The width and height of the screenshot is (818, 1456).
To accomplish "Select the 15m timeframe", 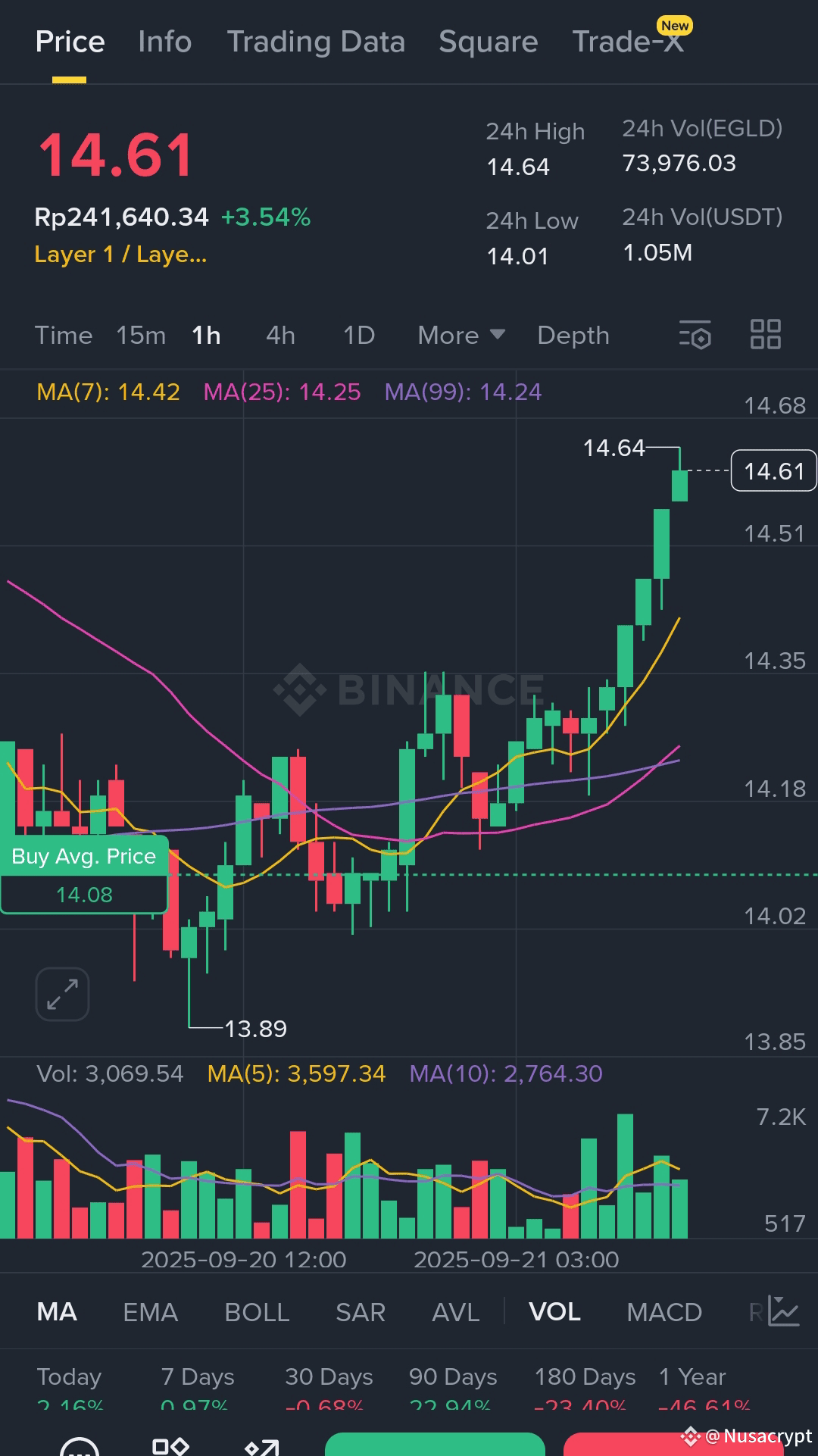I will (141, 335).
